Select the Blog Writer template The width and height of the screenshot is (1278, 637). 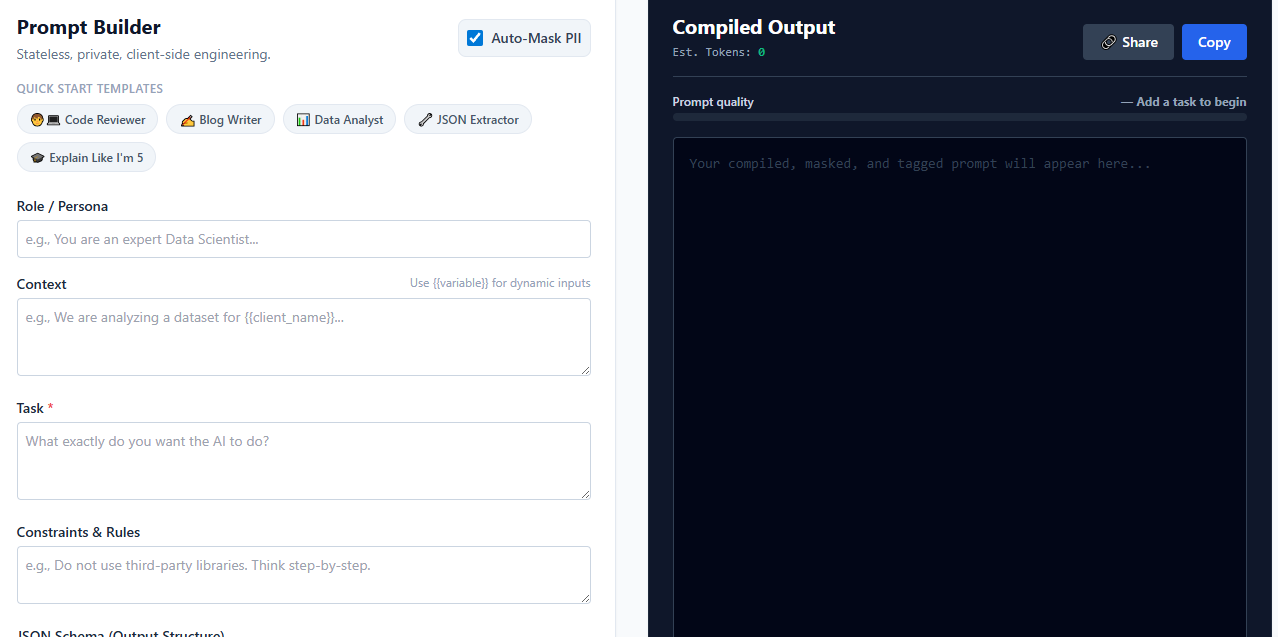tap(220, 120)
